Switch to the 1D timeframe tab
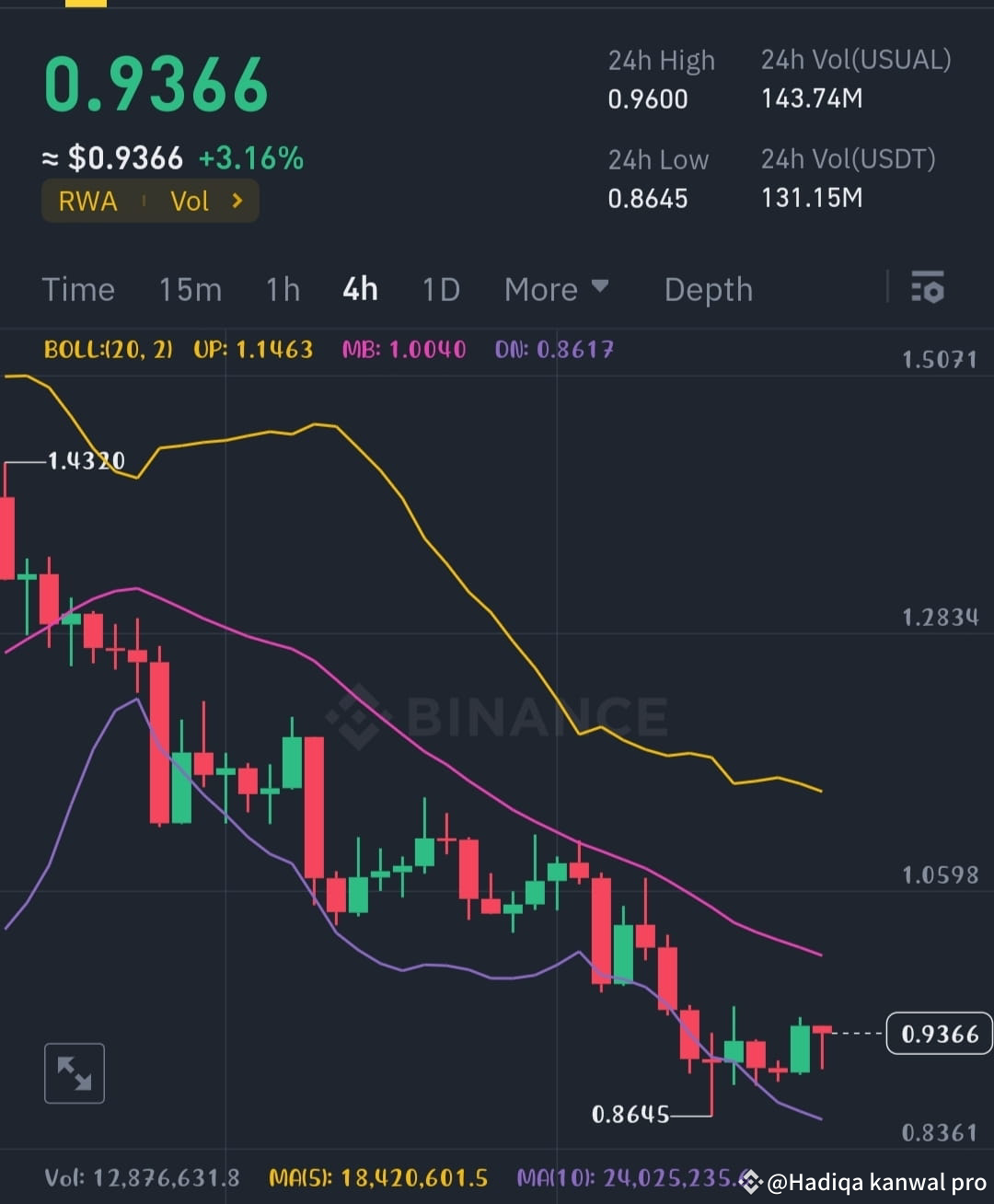This screenshot has width=994, height=1204. (x=440, y=289)
